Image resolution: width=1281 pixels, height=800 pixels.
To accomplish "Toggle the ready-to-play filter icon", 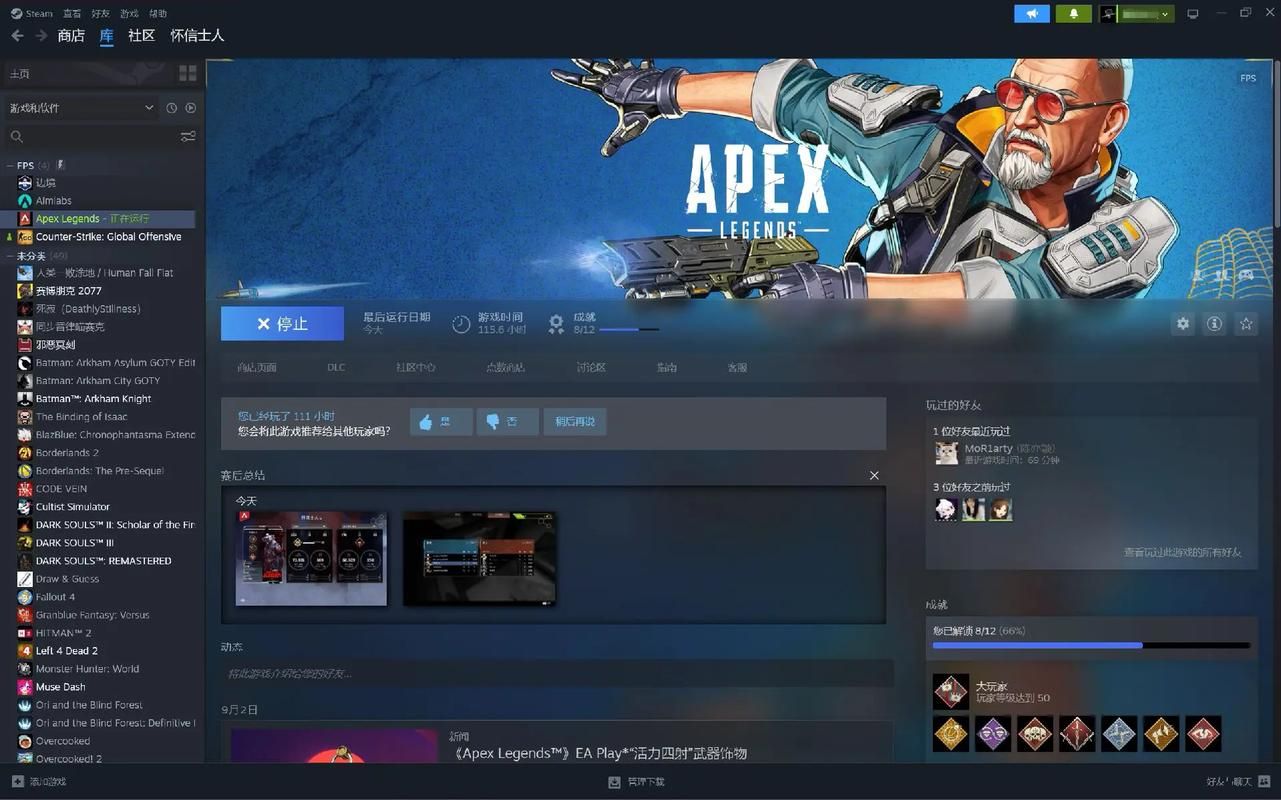I will [190, 108].
